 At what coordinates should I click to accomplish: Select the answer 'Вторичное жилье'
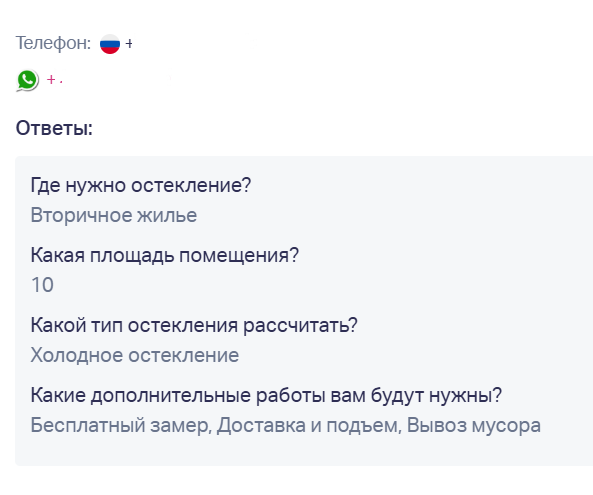click(114, 215)
